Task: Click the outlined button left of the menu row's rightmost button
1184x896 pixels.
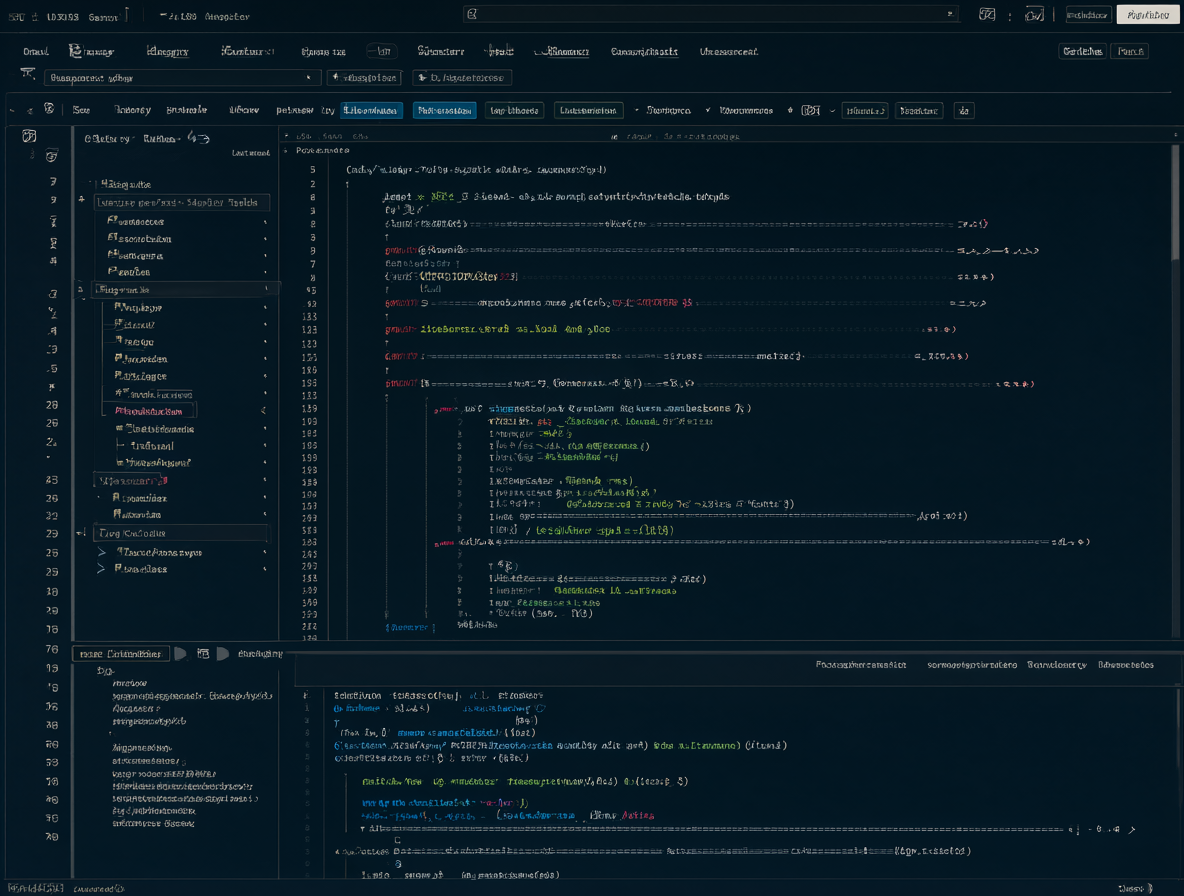Action: [x=1082, y=51]
